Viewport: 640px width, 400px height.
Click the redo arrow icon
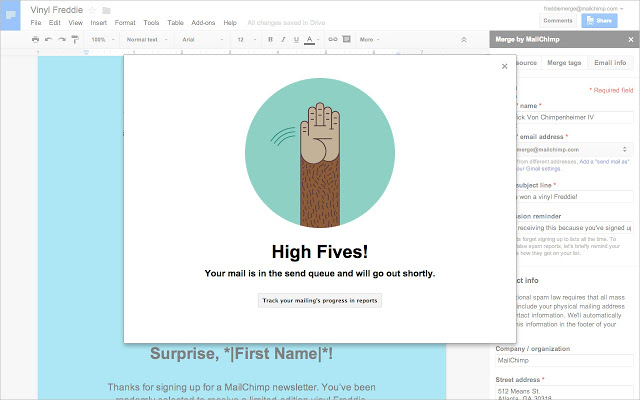point(61,40)
